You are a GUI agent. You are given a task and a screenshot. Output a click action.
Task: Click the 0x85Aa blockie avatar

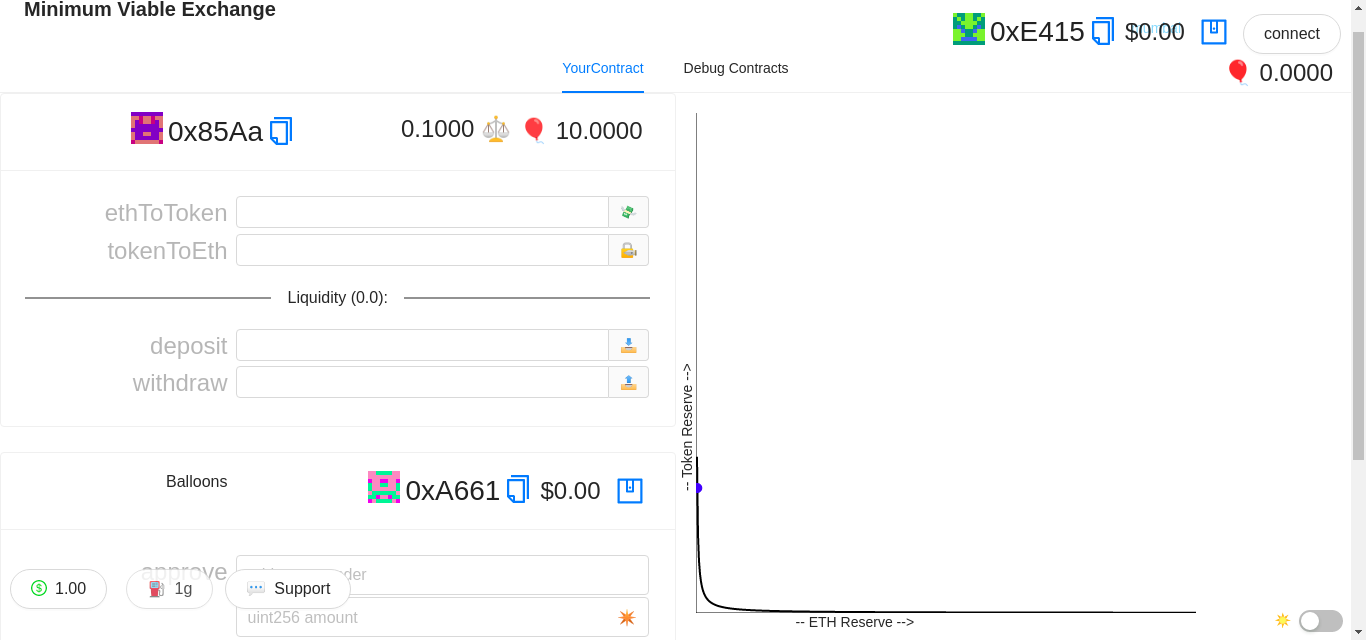[147, 128]
